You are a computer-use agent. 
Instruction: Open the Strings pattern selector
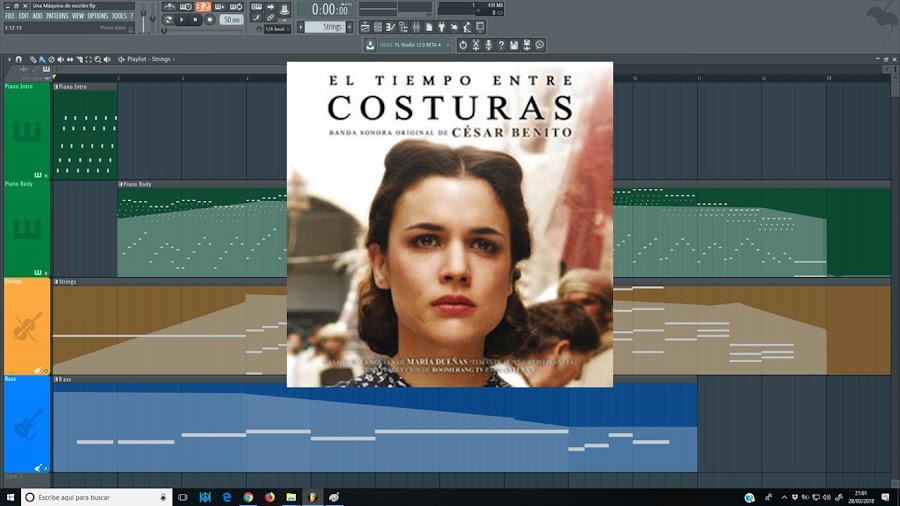click(x=325, y=27)
